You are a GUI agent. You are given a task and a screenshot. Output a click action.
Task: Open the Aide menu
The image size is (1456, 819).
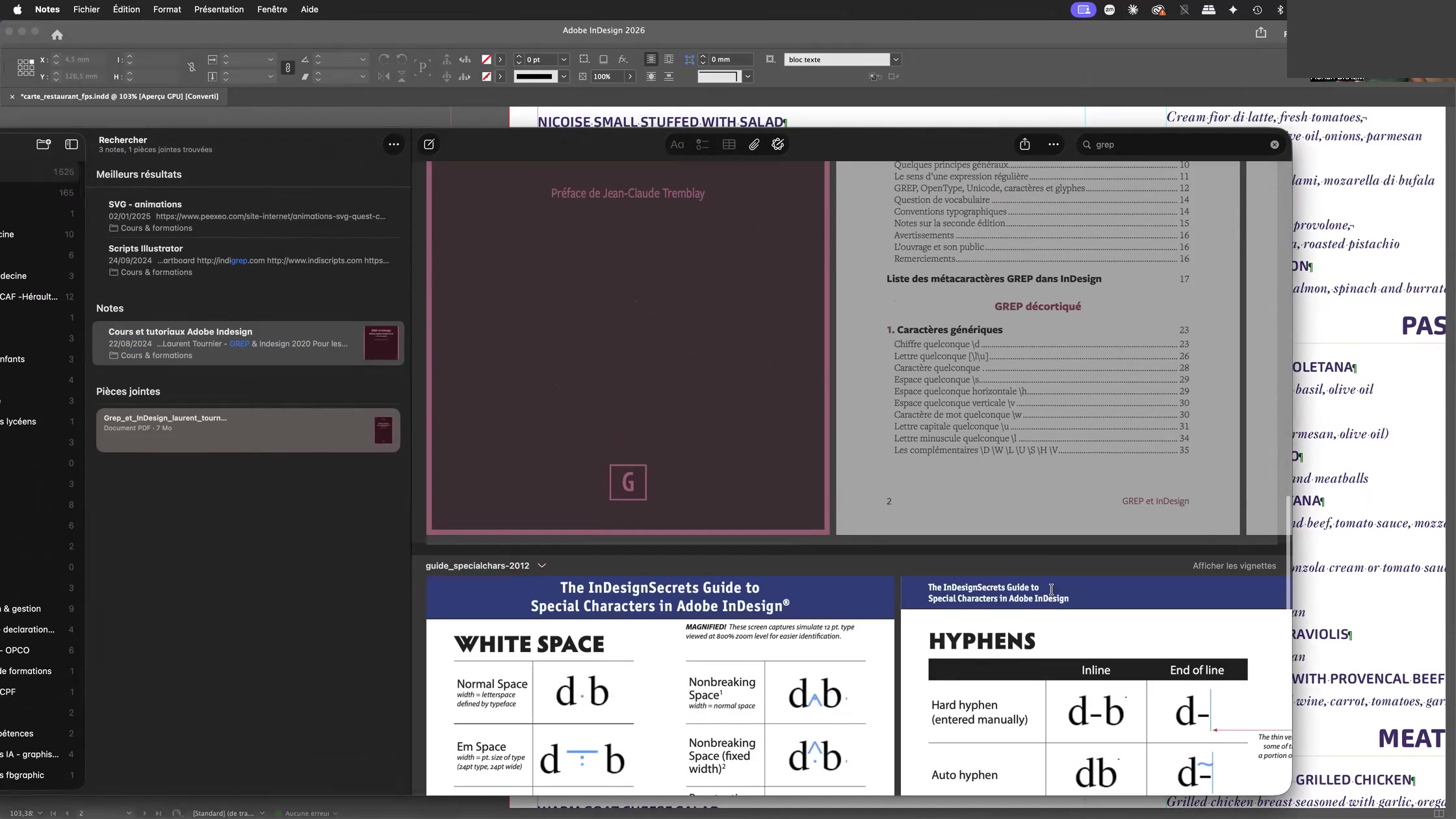pos(309,10)
